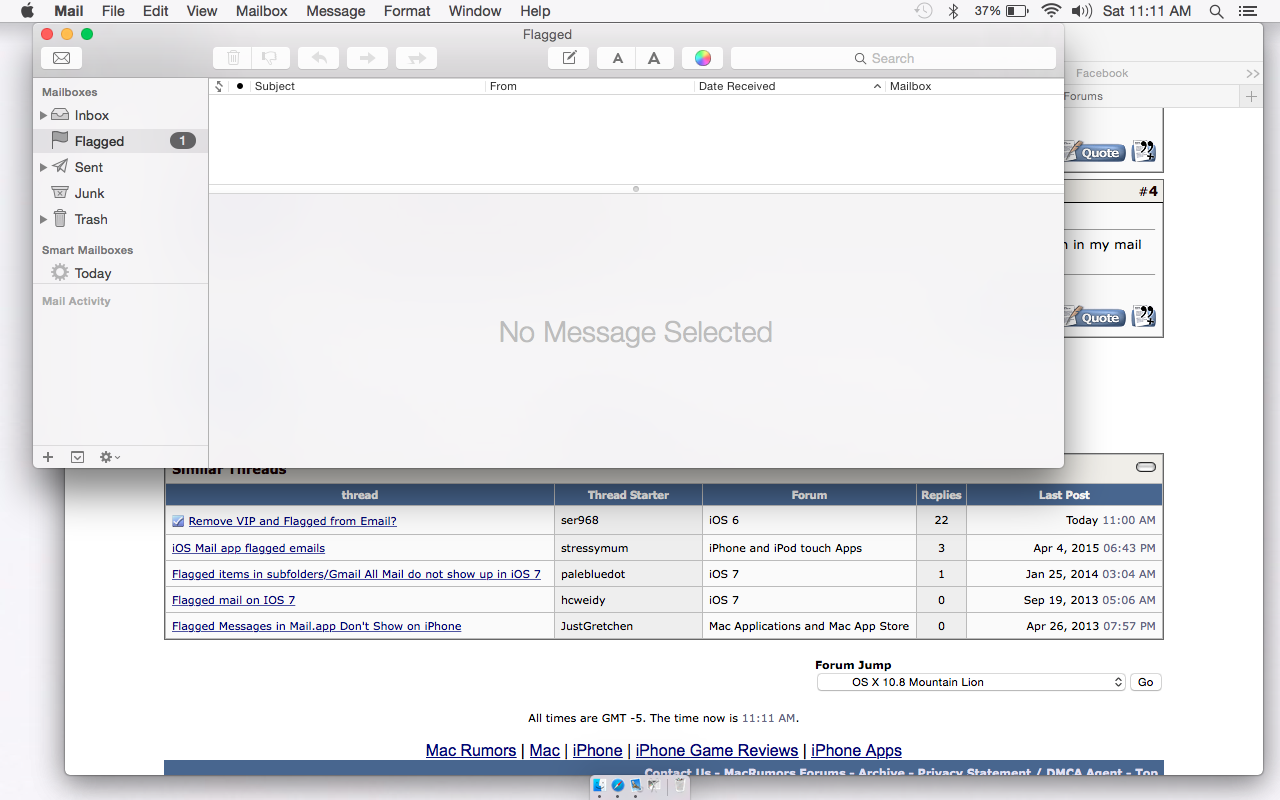
Task: Click the Time Machine menu bar icon
Action: (x=924, y=11)
